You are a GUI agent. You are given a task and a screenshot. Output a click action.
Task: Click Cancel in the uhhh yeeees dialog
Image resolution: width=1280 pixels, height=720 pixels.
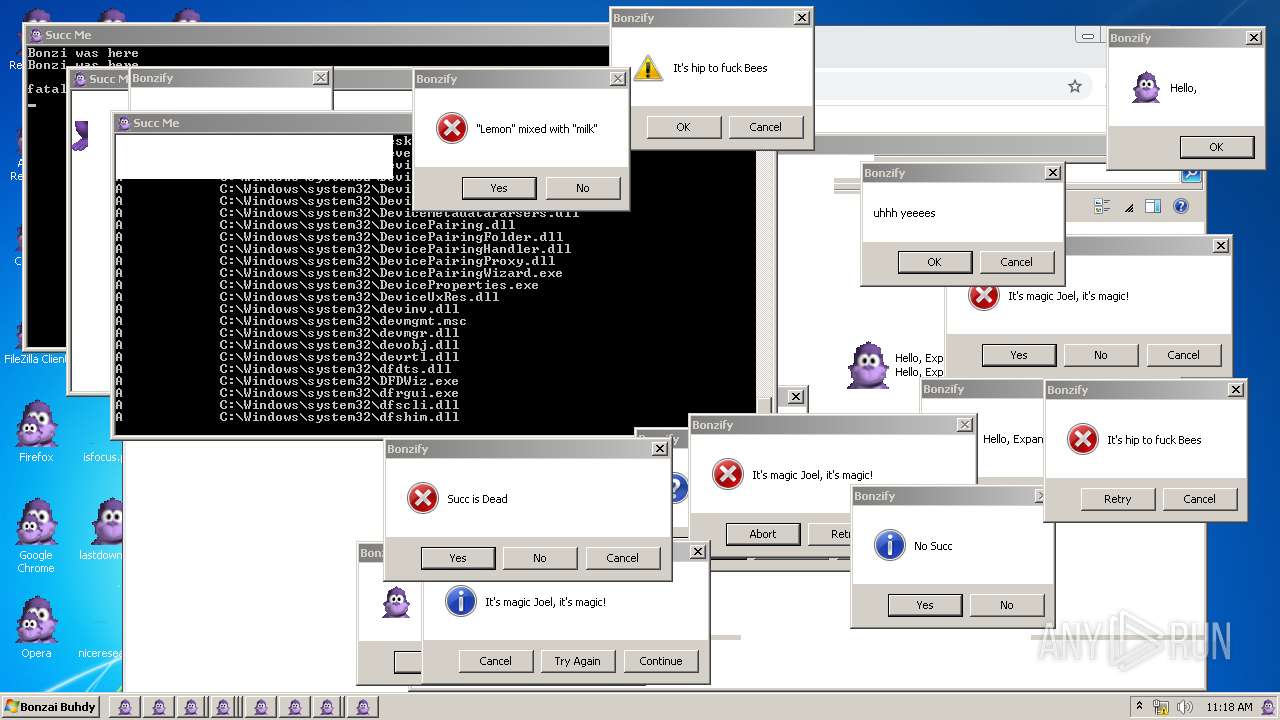(x=1016, y=262)
